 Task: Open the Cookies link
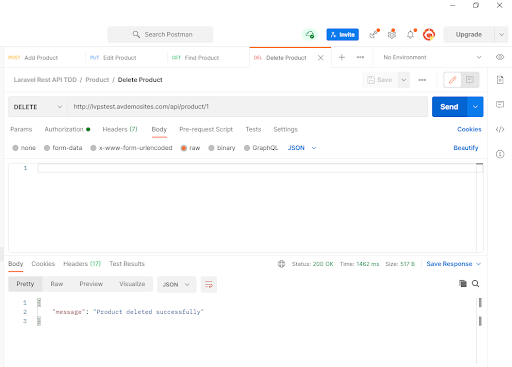click(x=469, y=129)
